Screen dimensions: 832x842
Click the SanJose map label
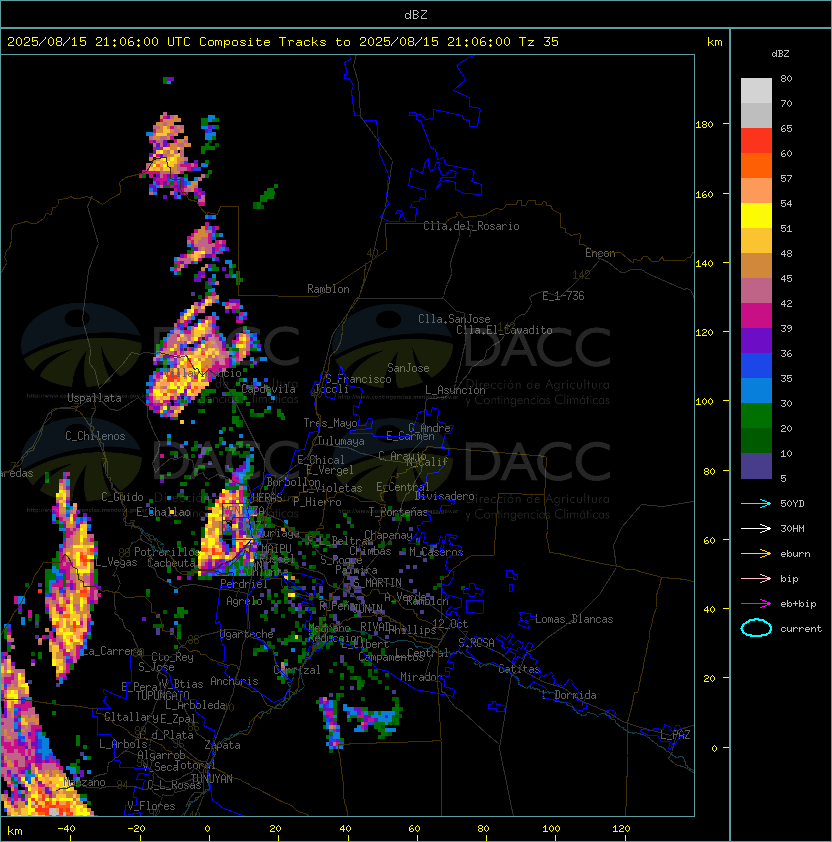click(408, 368)
